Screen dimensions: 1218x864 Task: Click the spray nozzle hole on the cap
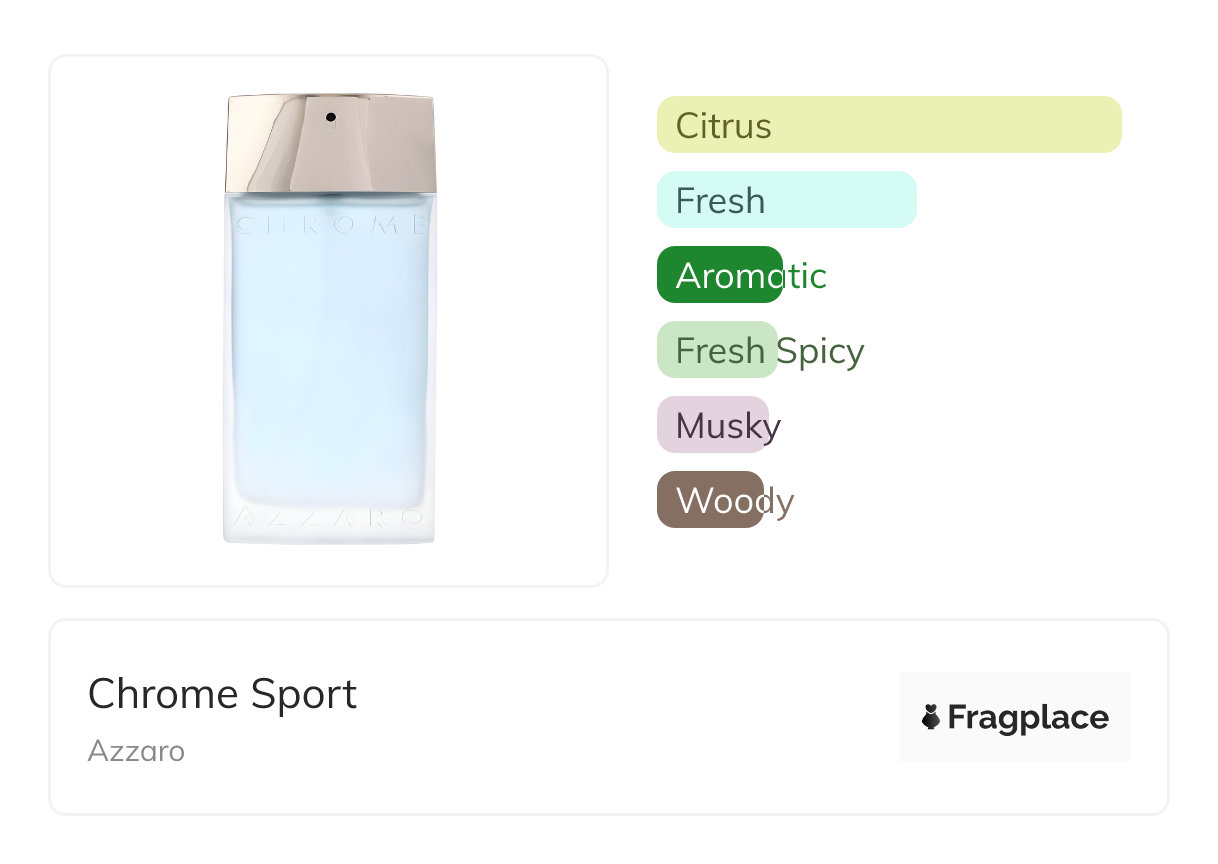(331, 118)
